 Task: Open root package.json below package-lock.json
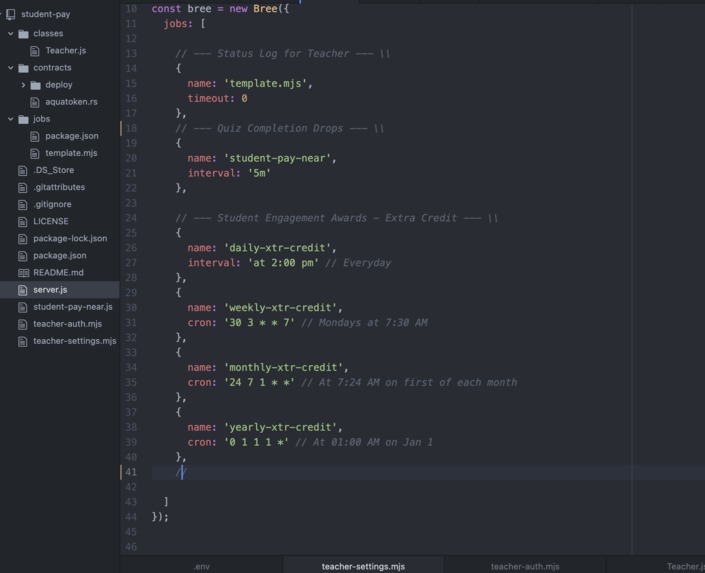[x=60, y=255]
